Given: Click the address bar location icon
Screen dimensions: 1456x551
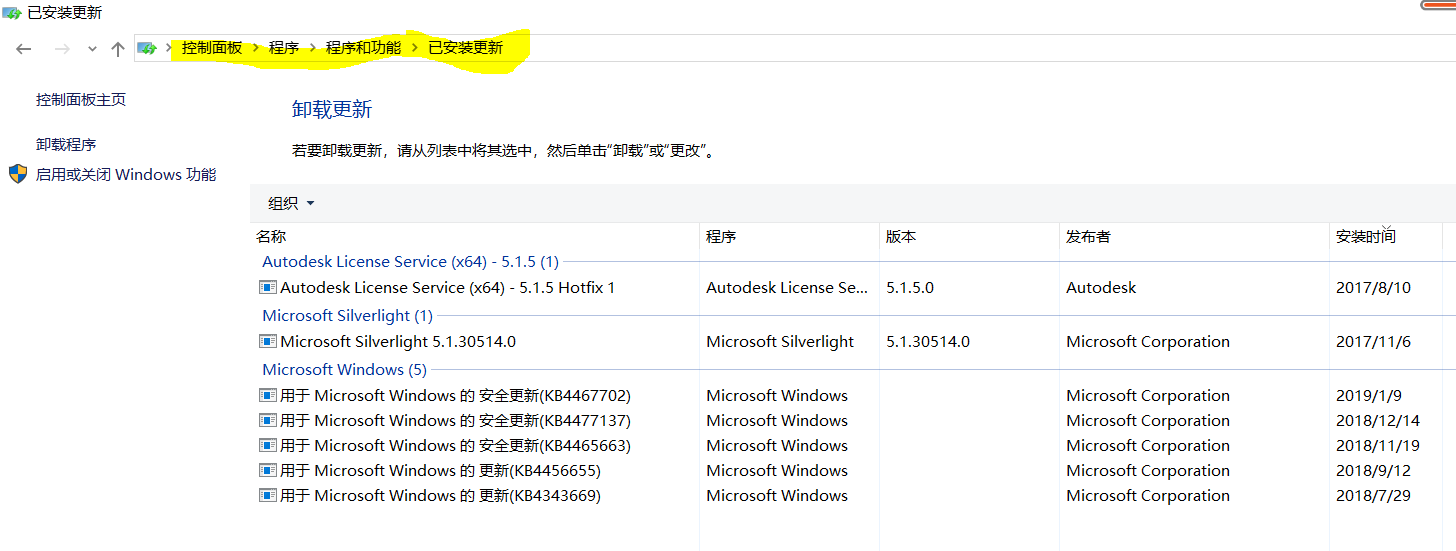Looking at the screenshot, I should 148,48.
